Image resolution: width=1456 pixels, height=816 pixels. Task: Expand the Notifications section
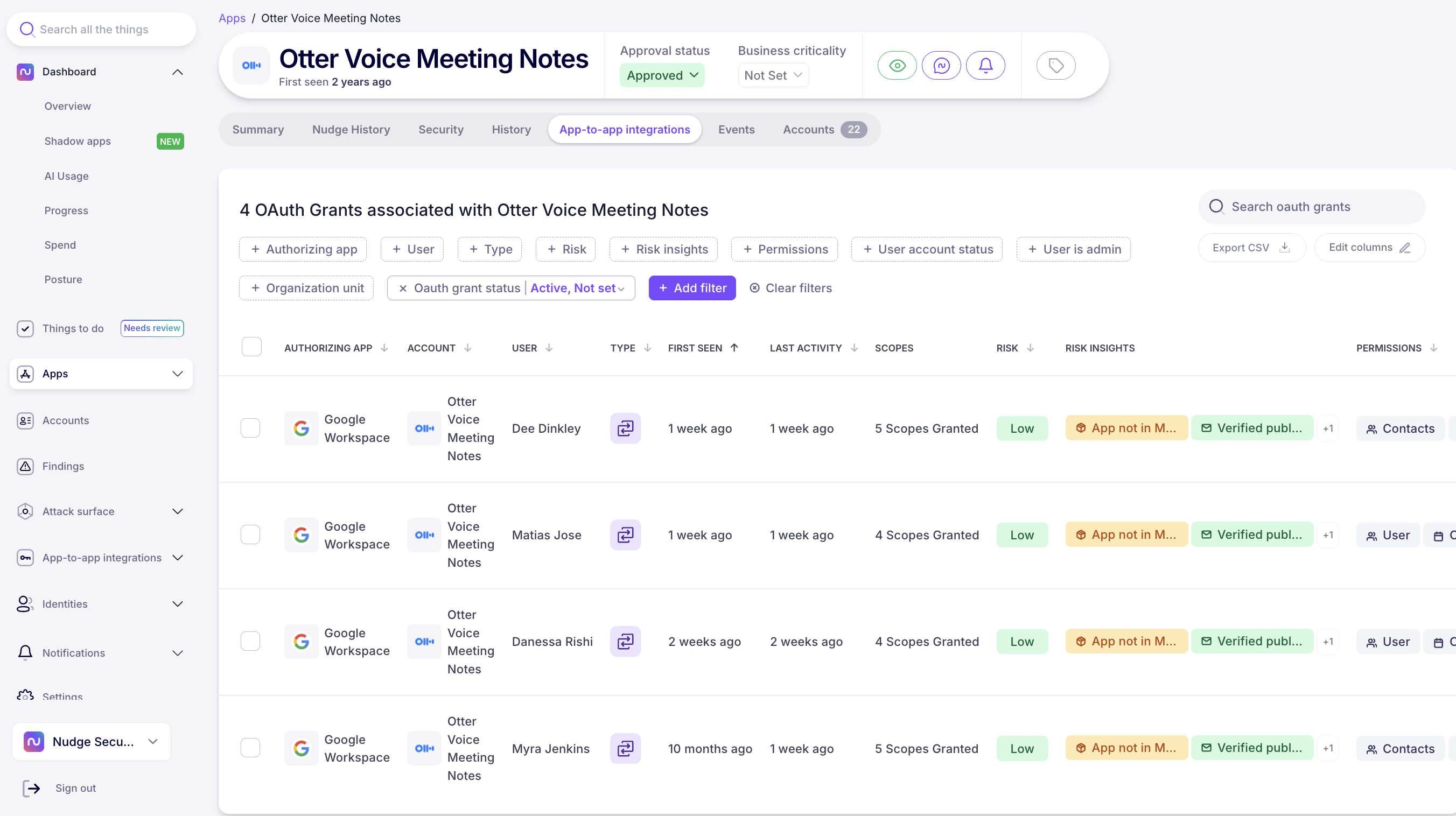178,653
